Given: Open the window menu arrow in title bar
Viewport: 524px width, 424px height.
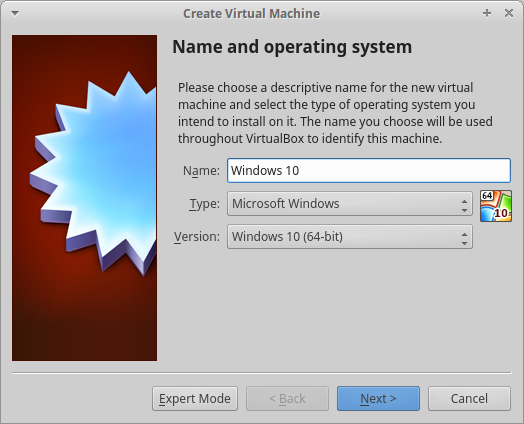Looking at the screenshot, I should (15, 13).
